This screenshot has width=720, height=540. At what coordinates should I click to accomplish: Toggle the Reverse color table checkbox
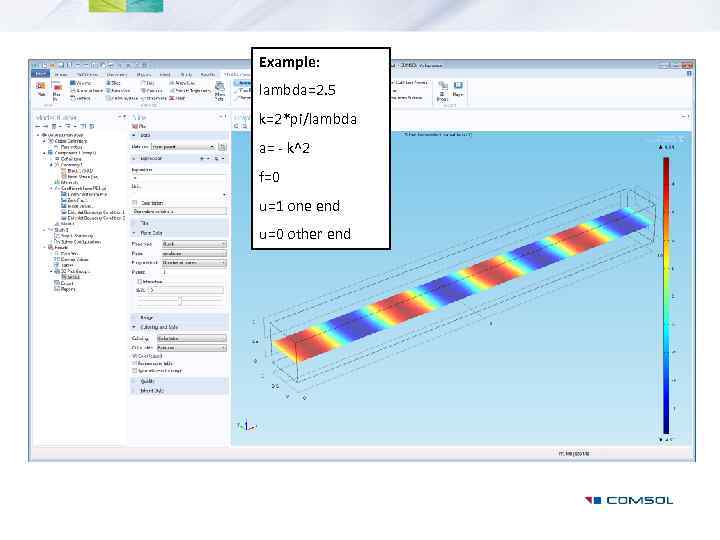pos(135,363)
